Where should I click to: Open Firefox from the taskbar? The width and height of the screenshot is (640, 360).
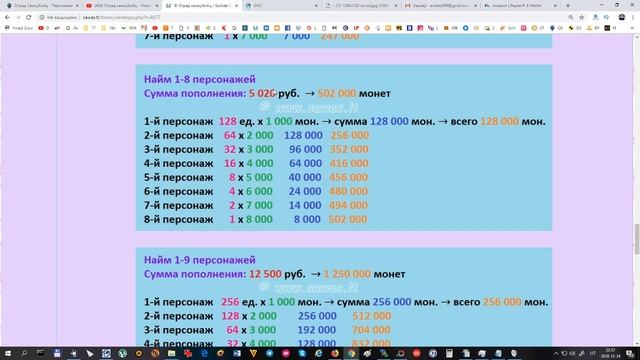tap(335, 353)
